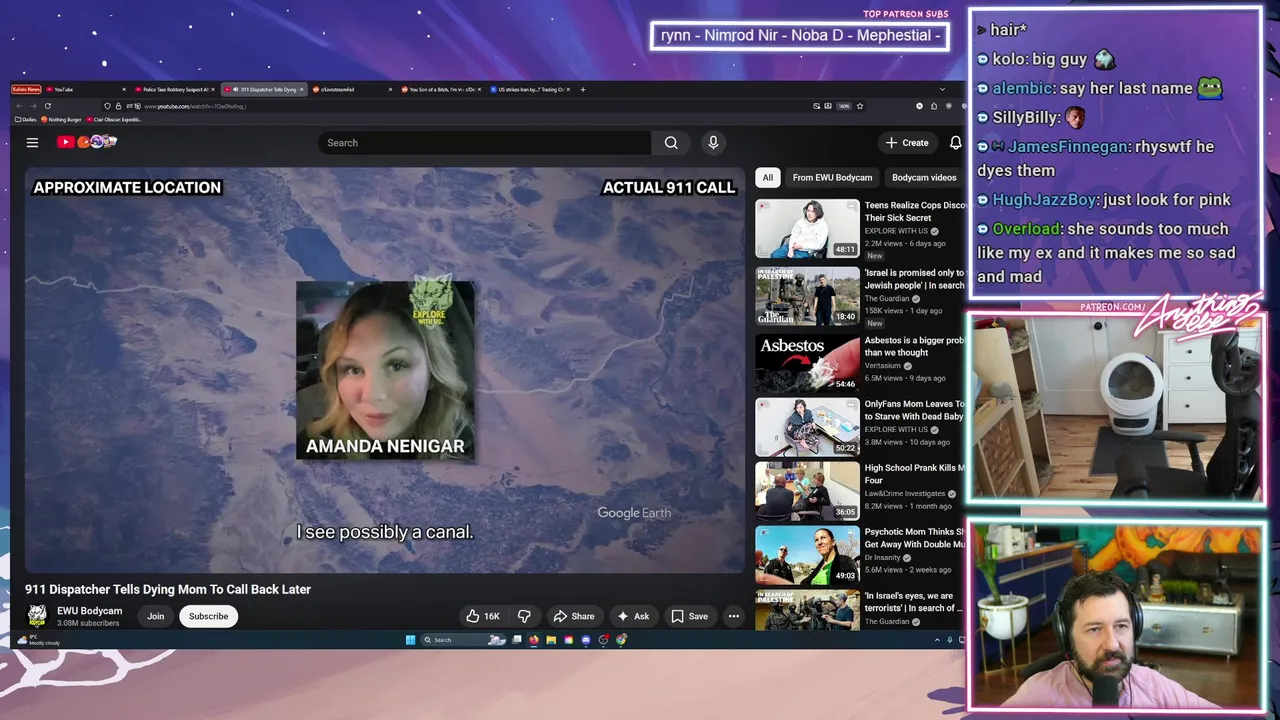
Task: Open File Explorer from the taskbar
Action: [551, 640]
